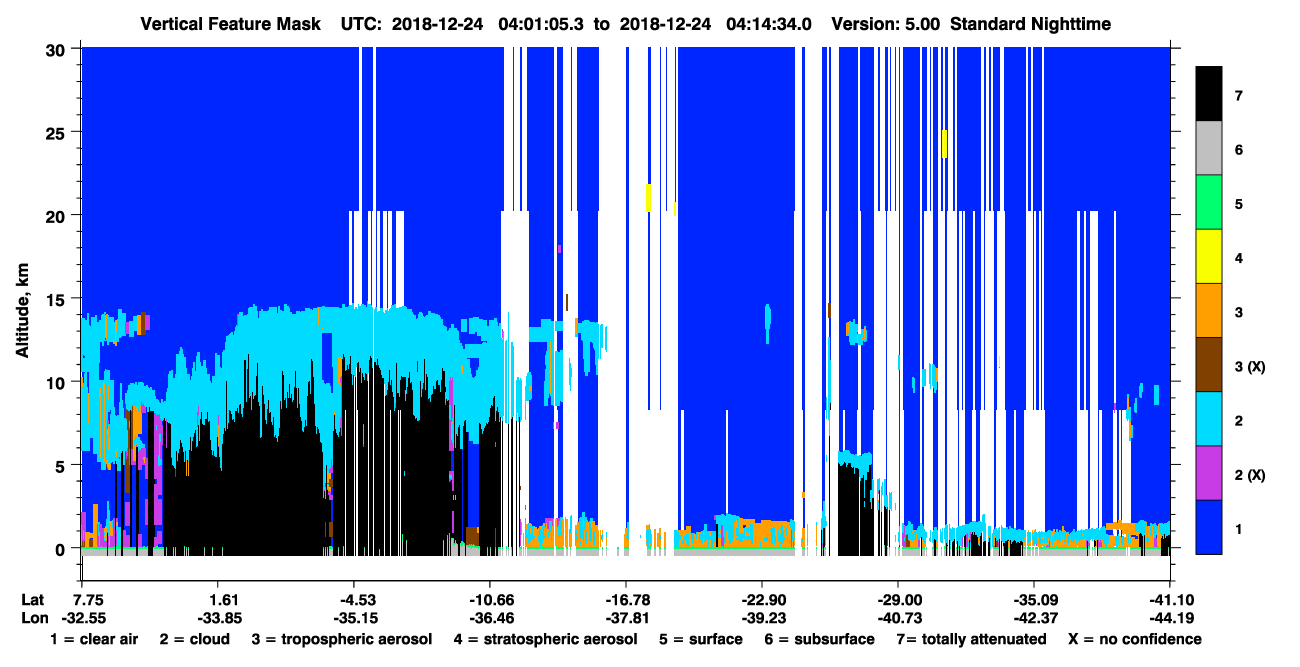Click longitude value -44.19
Screen dimensions: 1300x667
(x=1170, y=617)
